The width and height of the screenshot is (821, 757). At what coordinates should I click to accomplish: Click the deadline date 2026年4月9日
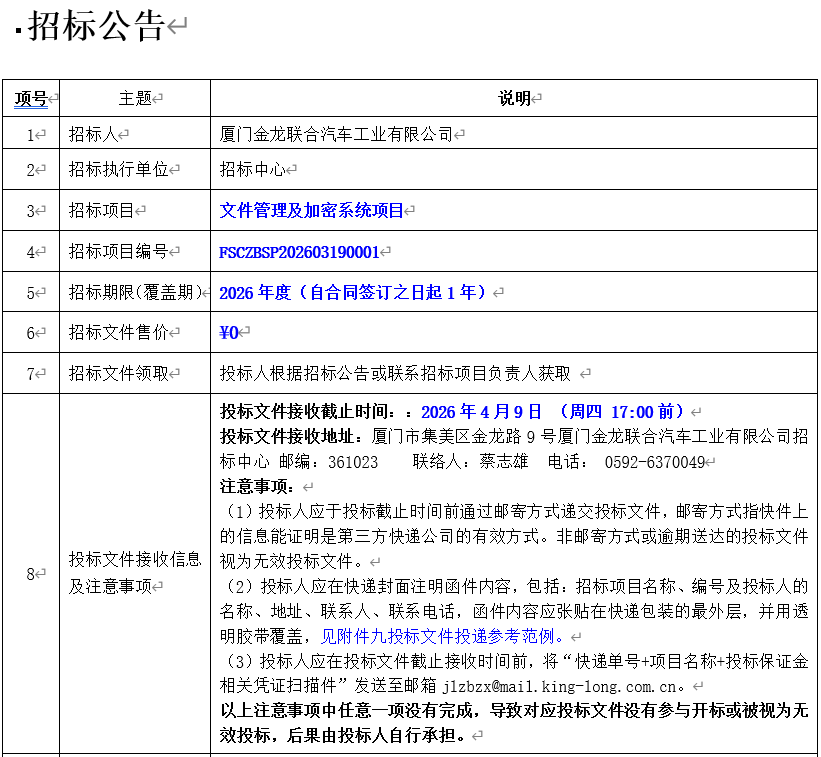[x=481, y=411]
